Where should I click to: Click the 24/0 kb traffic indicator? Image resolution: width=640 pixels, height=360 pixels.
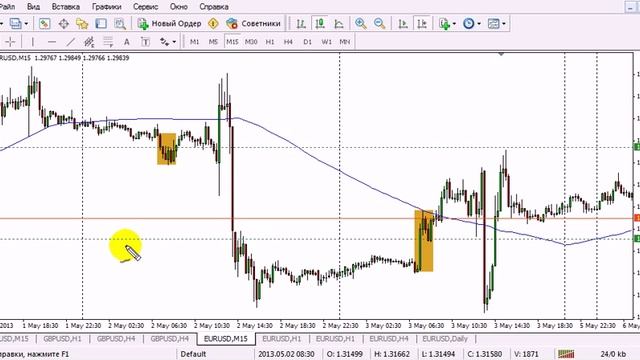click(613, 354)
